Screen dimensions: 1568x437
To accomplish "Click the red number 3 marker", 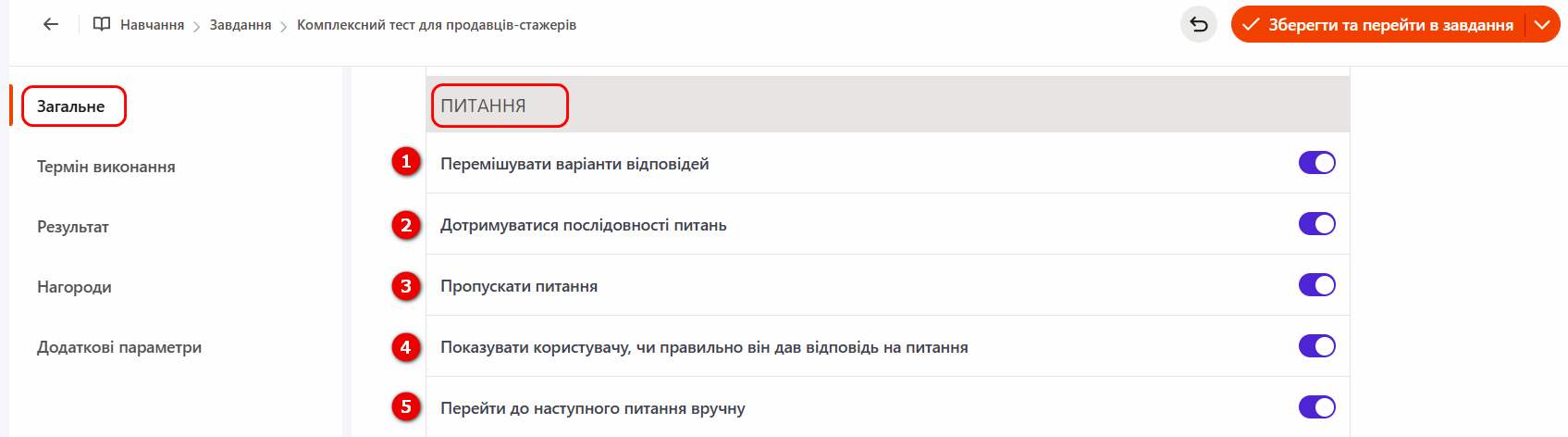I will pos(406,286).
